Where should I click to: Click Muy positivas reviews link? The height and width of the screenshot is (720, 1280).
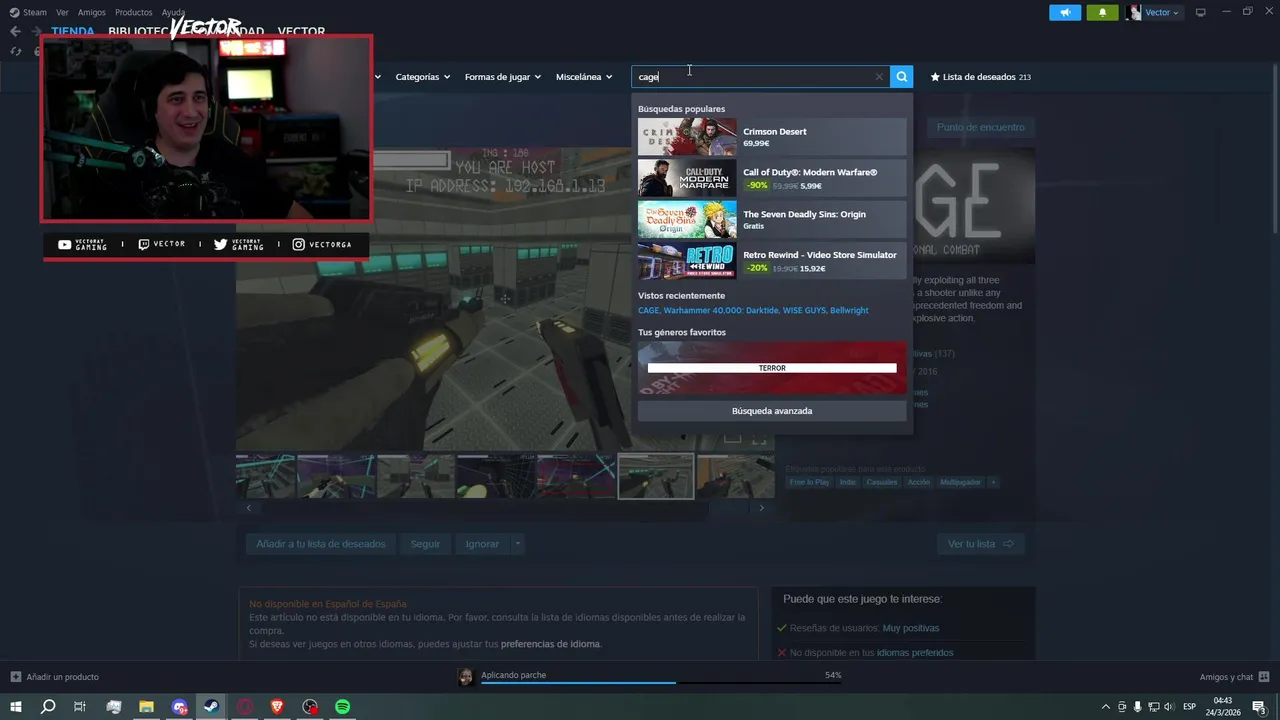tap(910, 628)
